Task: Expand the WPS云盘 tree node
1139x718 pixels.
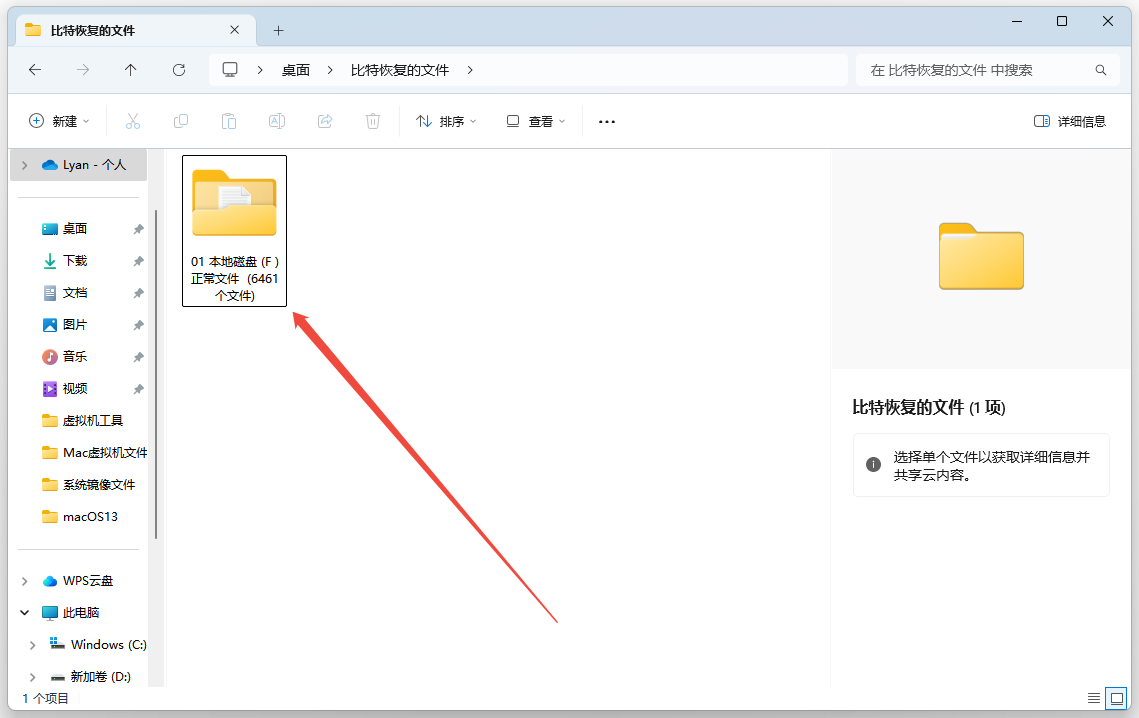Action: [x=25, y=581]
